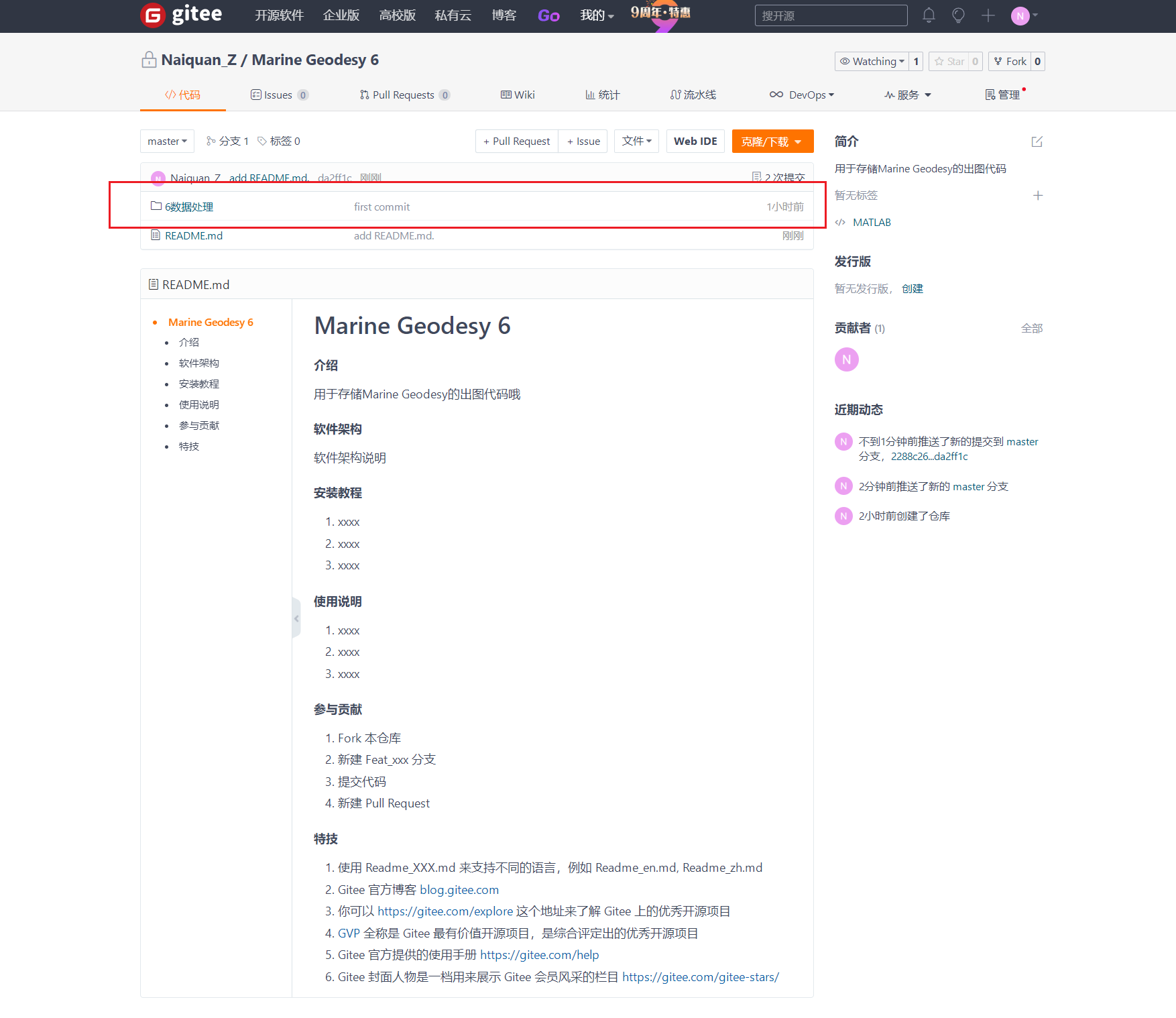Click the GVP link in README

point(349,933)
